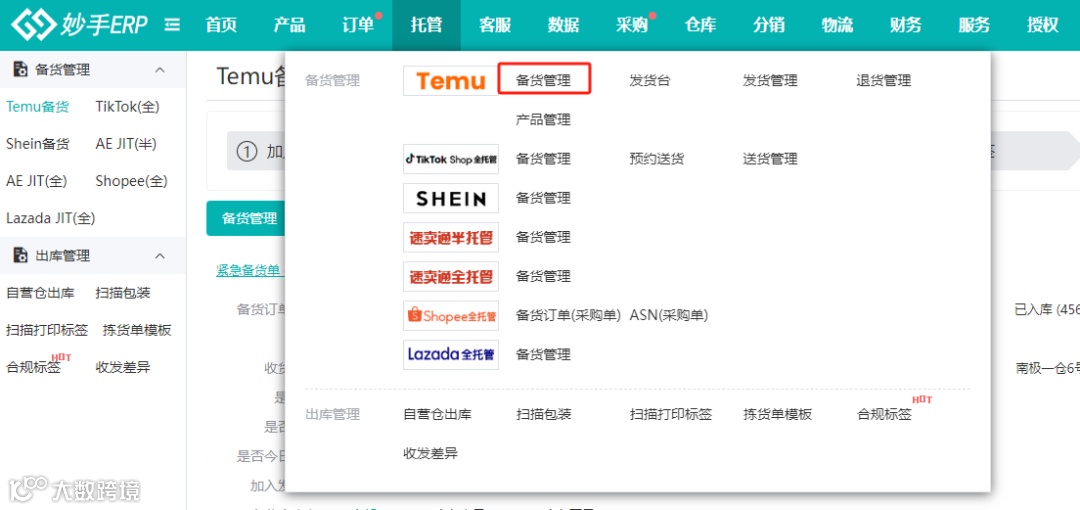Open Temu 产品管理 link
The width and height of the screenshot is (1080, 510).
[543, 120]
